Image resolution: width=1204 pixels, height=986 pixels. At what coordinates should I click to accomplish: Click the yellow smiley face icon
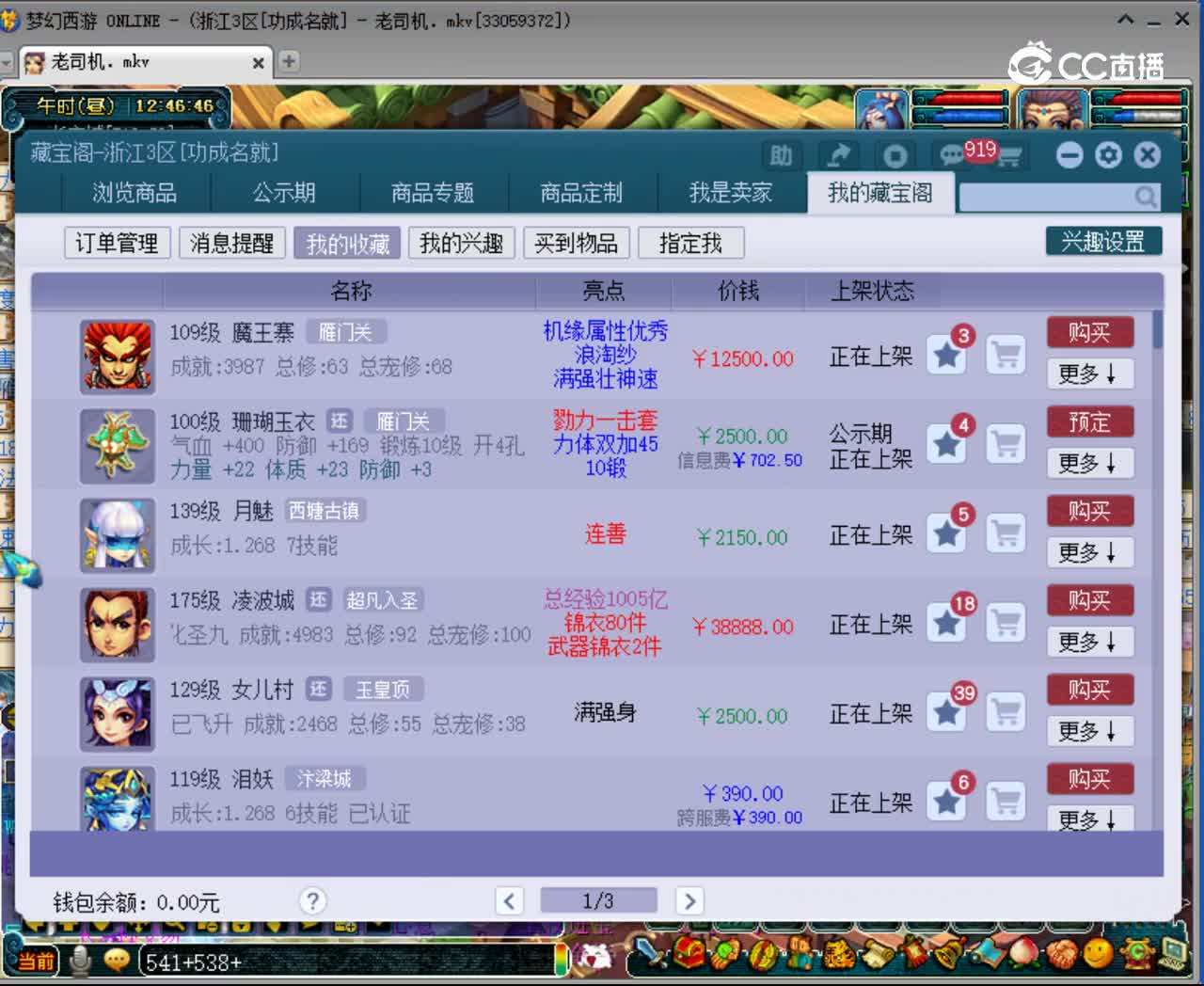pyautogui.click(x=1098, y=955)
